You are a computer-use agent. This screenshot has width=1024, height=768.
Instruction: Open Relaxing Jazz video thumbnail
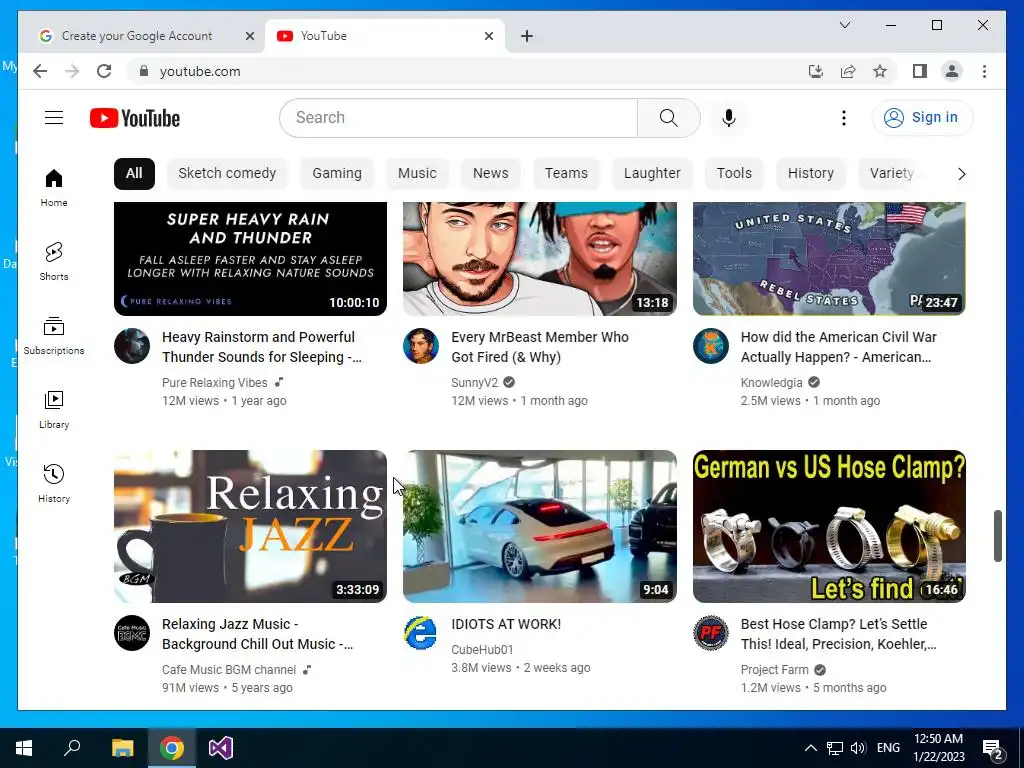pyautogui.click(x=250, y=526)
